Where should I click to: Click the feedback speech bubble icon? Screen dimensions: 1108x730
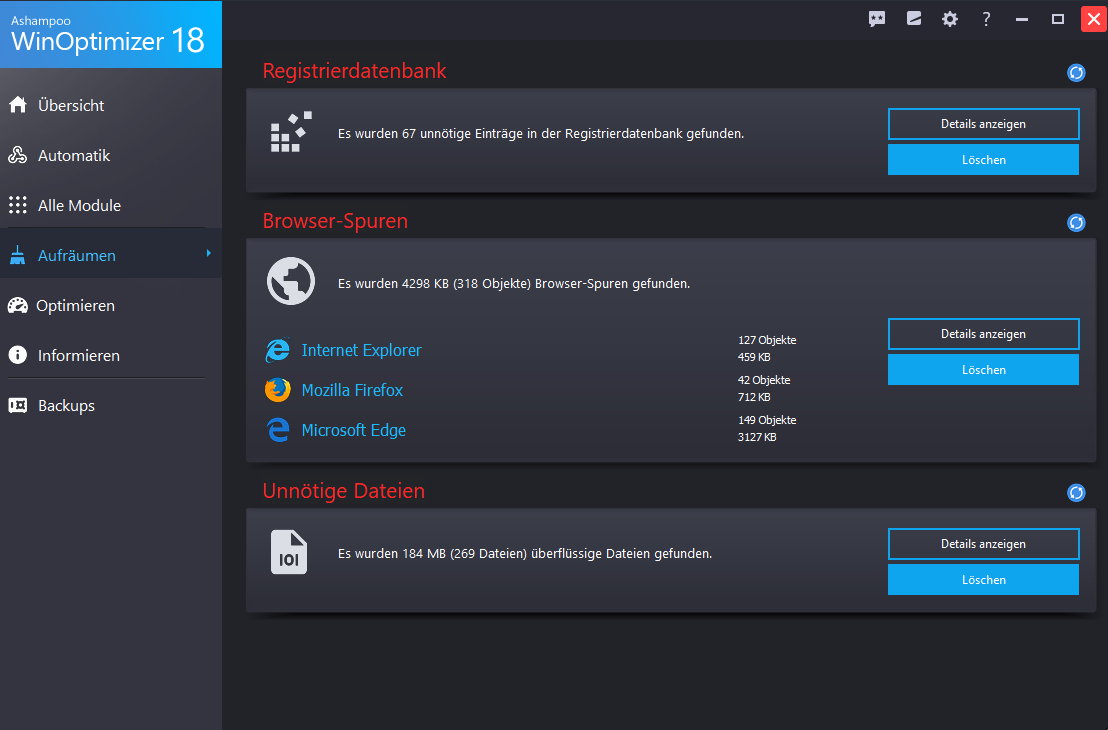click(x=877, y=19)
